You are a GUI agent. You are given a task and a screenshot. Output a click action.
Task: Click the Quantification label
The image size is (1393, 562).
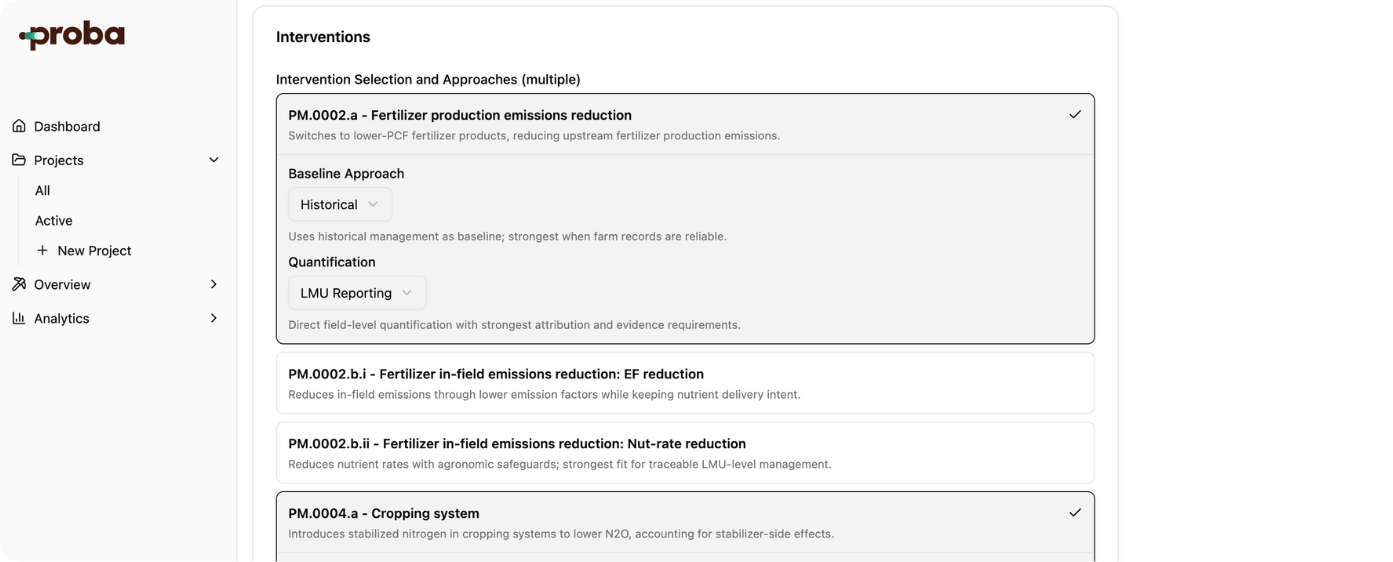click(332, 262)
